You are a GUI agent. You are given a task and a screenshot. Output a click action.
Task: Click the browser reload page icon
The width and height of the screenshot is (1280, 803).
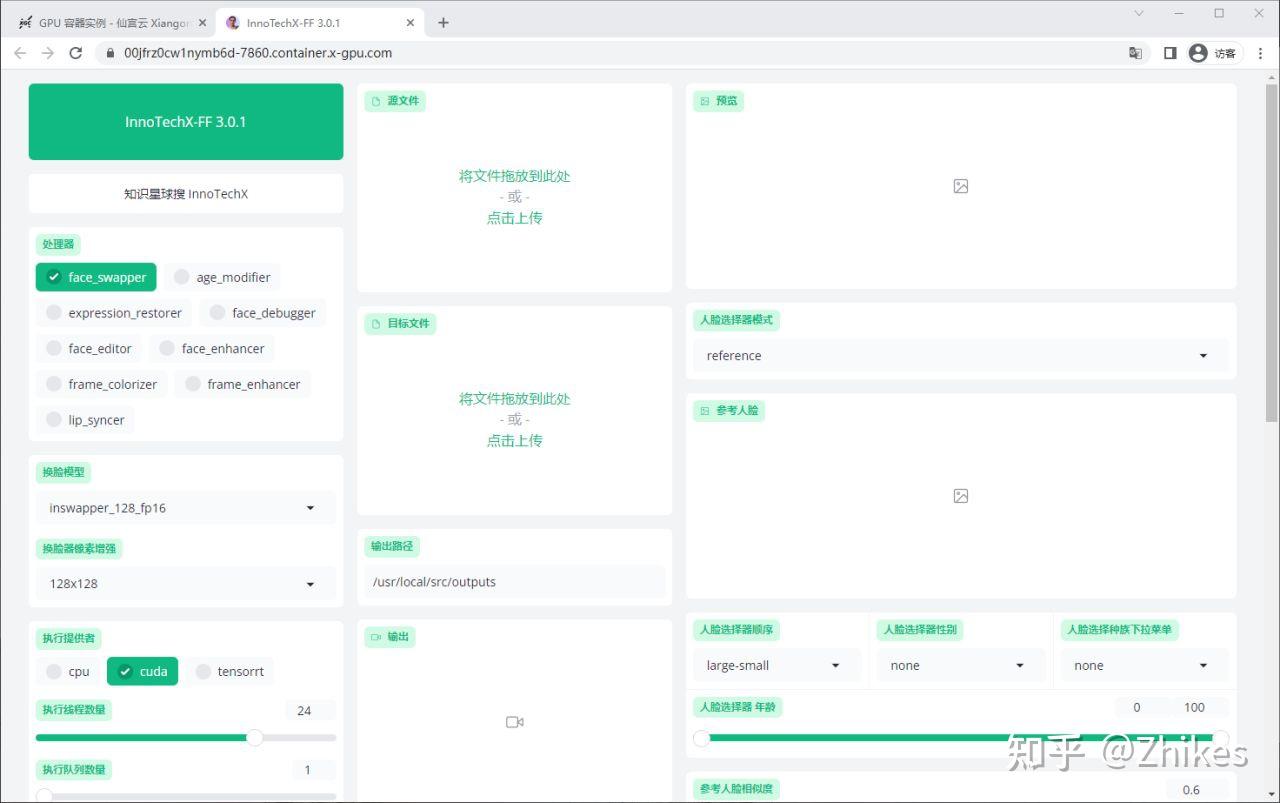pyautogui.click(x=75, y=53)
